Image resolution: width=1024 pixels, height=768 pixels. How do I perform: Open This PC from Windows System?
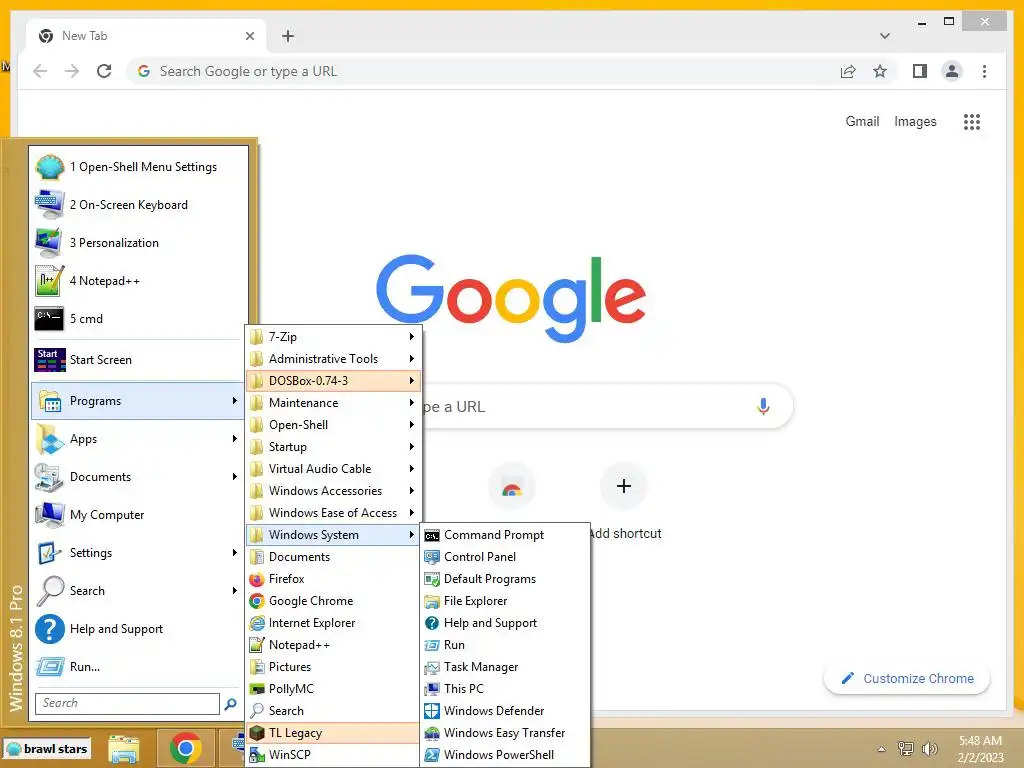pyautogui.click(x=505, y=689)
